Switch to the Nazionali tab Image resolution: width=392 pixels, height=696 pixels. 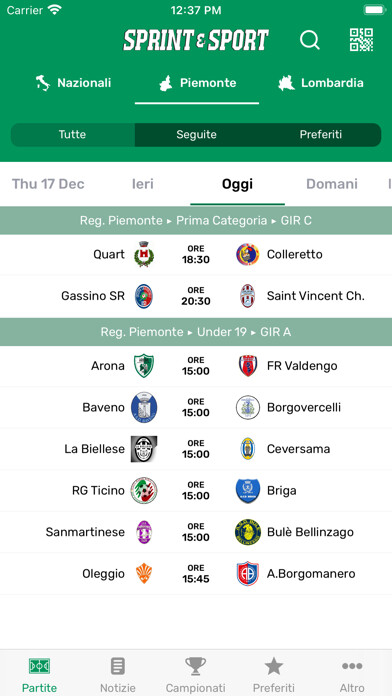(x=73, y=83)
